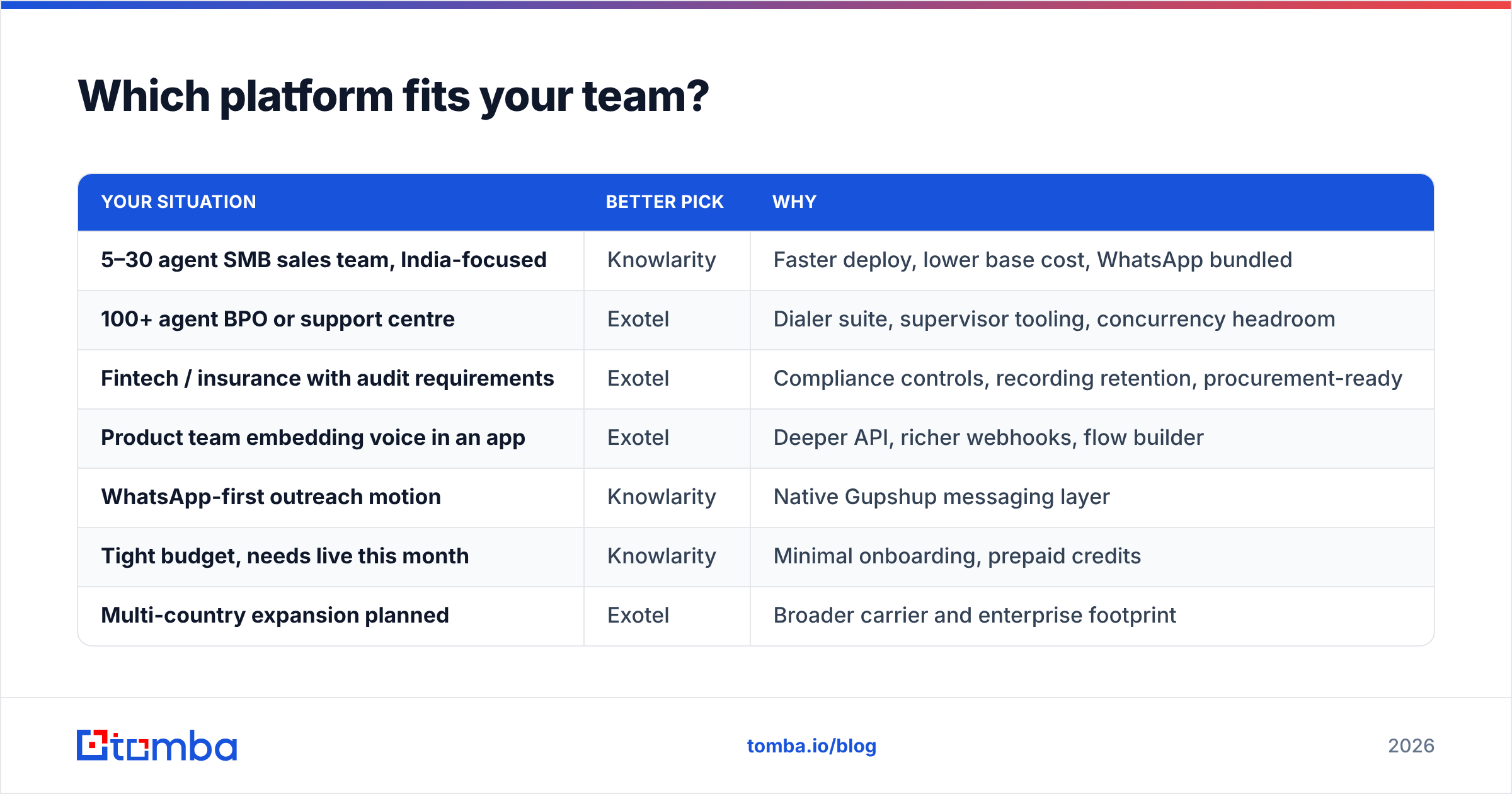
Task: Click 'Tight budget, needs live this month'
Action: pyautogui.click(x=285, y=556)
